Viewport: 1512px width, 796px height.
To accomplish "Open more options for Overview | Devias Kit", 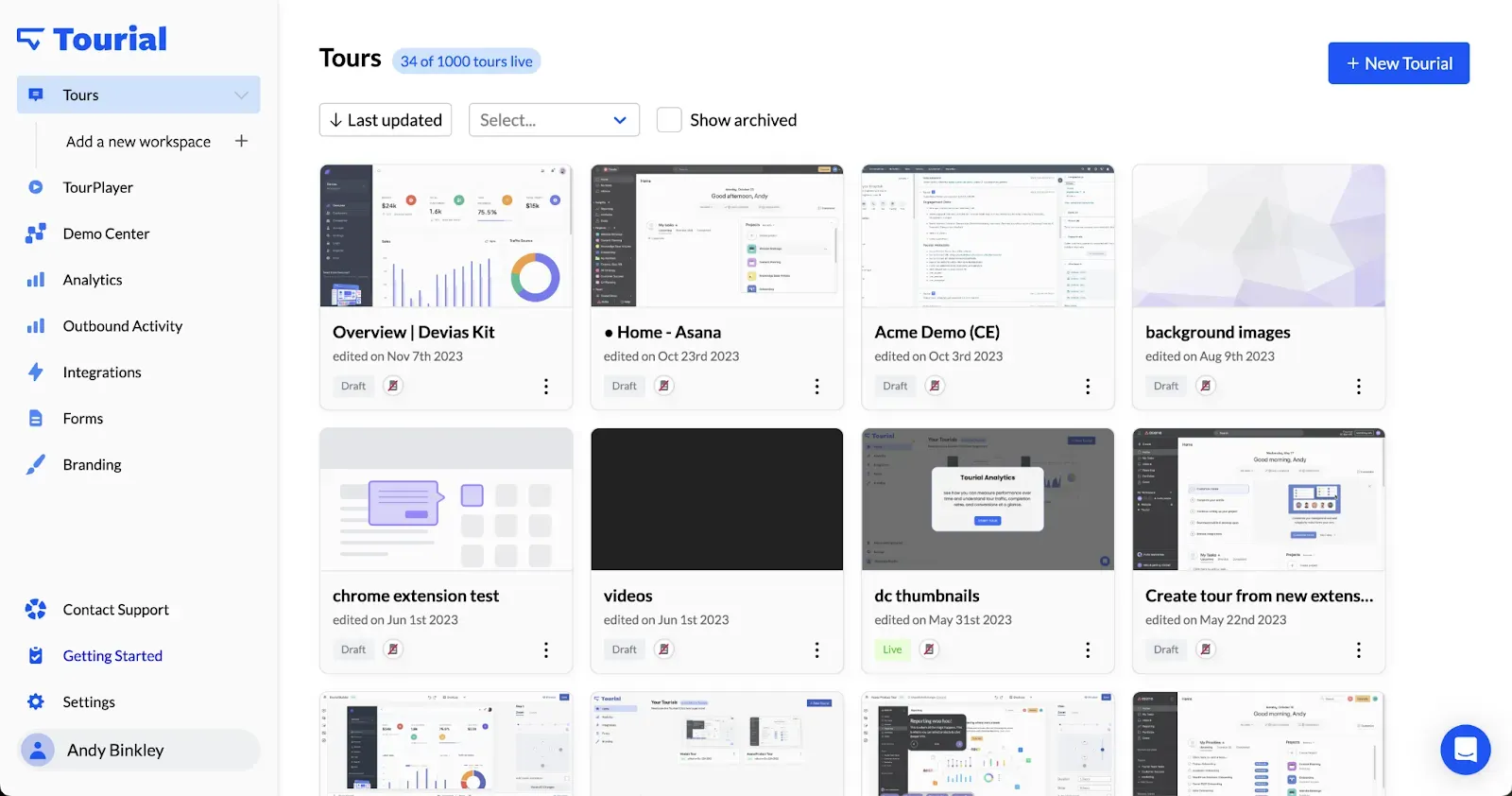I will click(546, 387).
